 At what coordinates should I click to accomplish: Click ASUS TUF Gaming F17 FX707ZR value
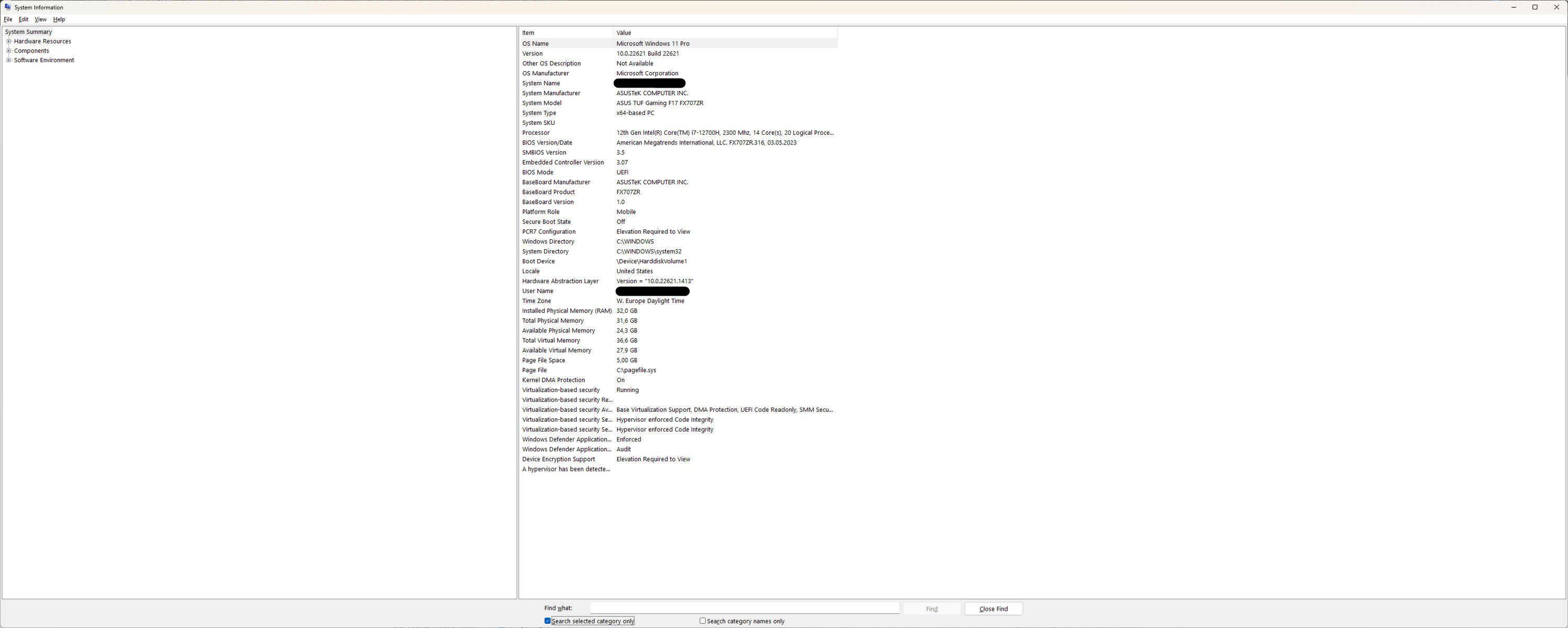pyautogui.click(x=660, y=103)
